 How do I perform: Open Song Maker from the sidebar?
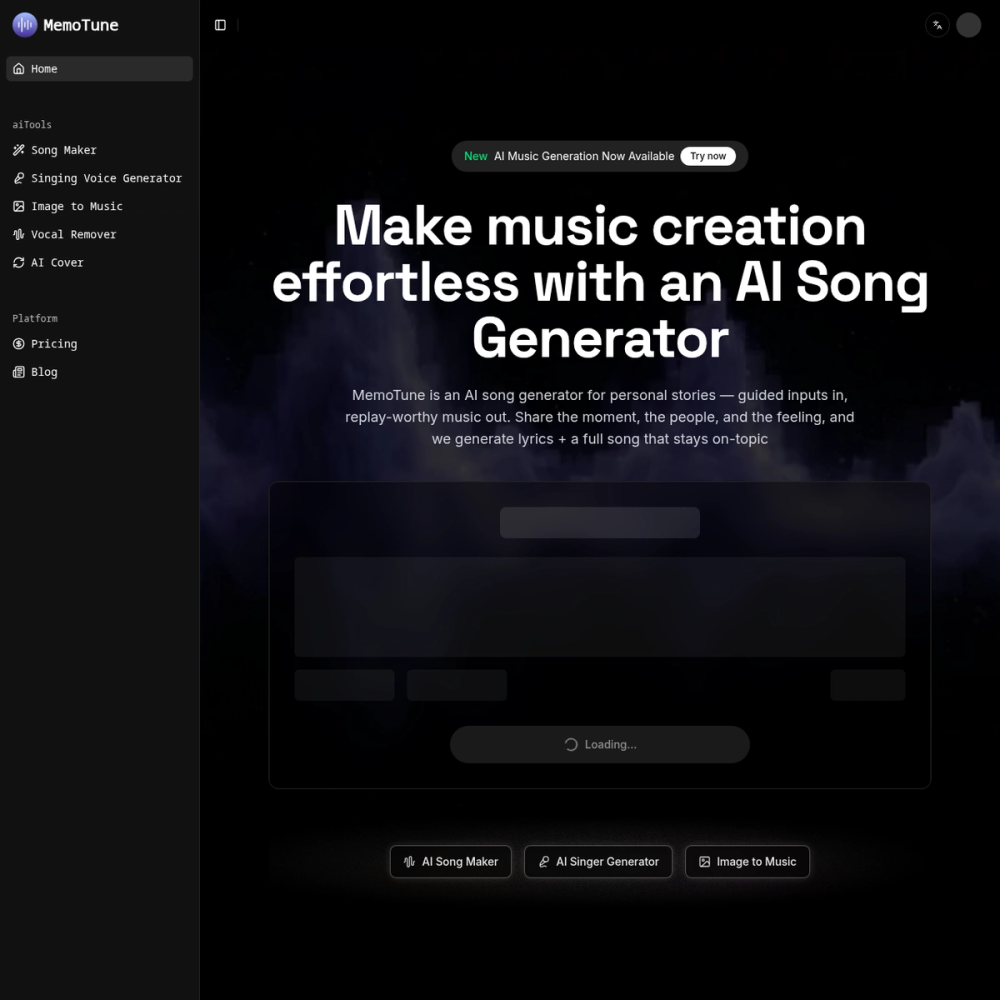pyautogui.click(x=99, y=150)
